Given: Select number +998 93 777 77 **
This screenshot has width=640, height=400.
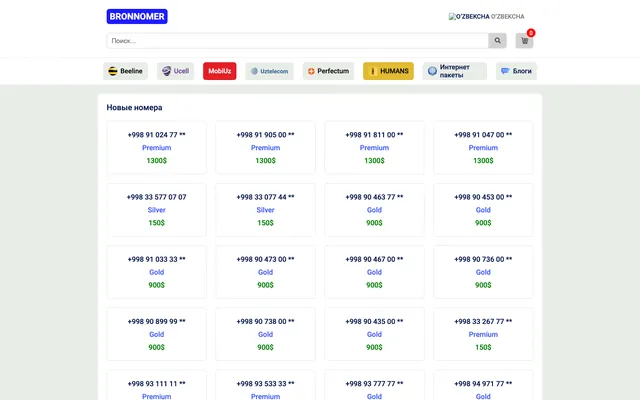Looking at the screenshot, I should (x=374, y=385).
